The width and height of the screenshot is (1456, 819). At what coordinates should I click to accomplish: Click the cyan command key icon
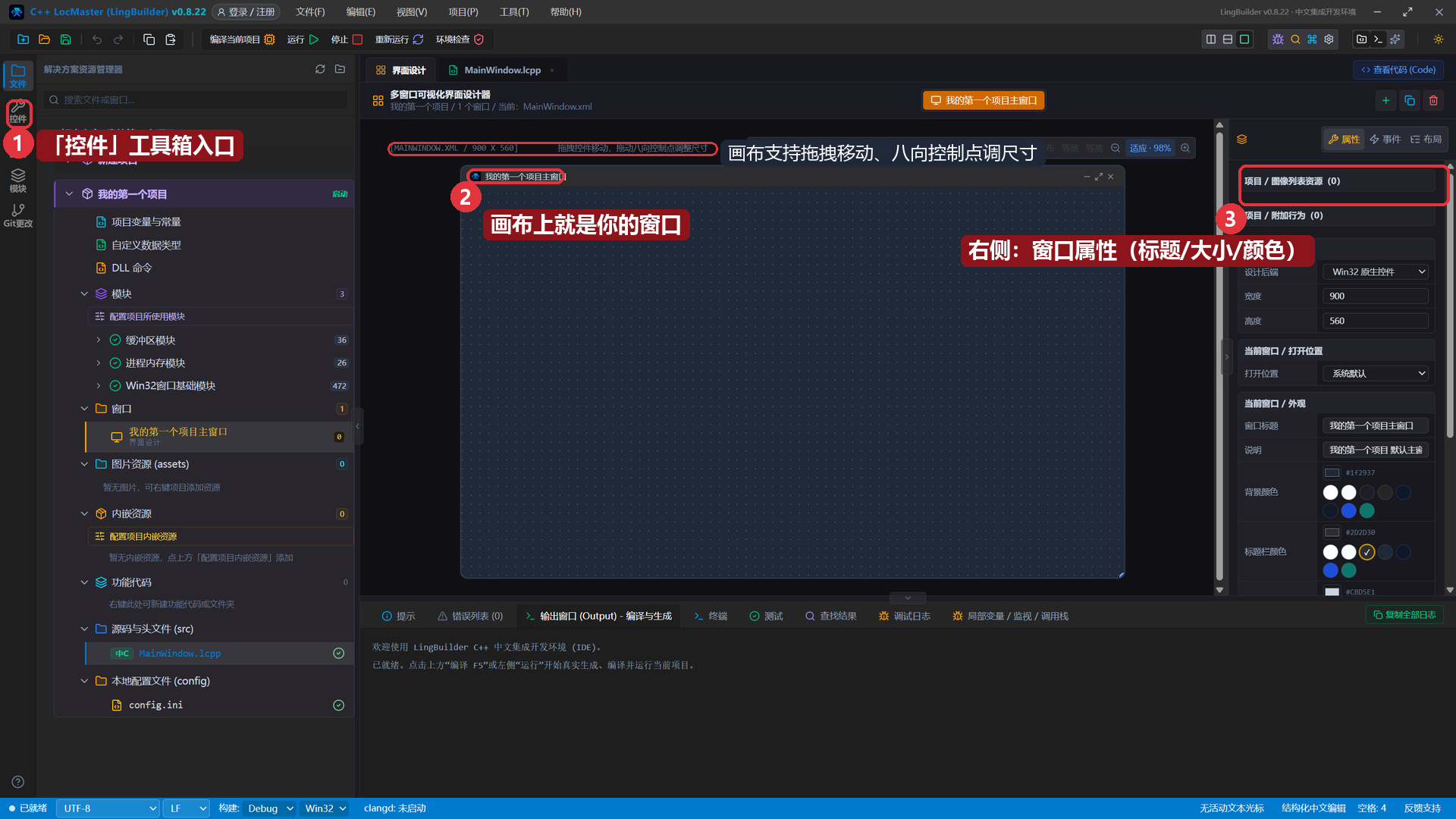pos(1312,39)
